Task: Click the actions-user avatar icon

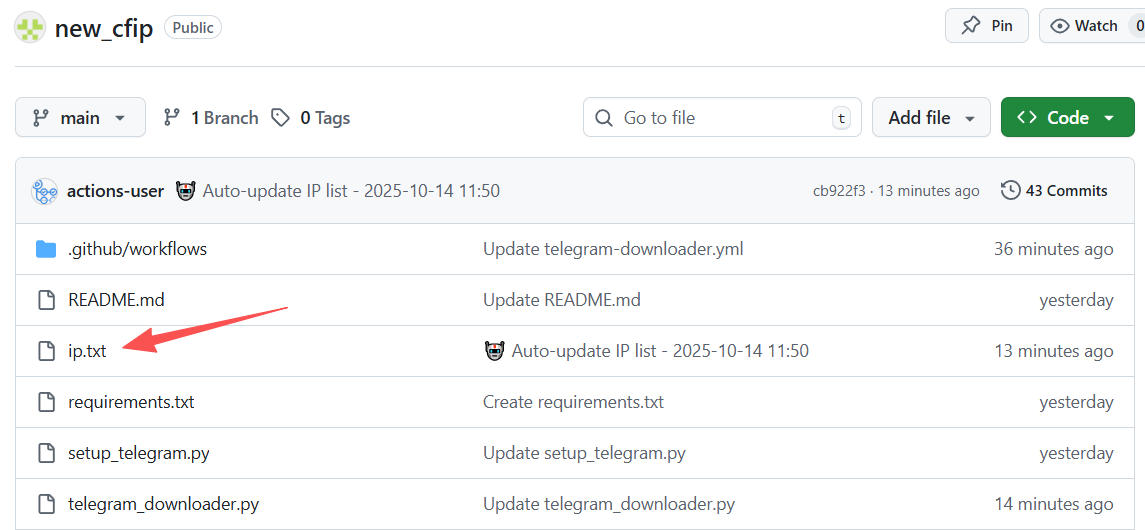Action: point(45,191)
